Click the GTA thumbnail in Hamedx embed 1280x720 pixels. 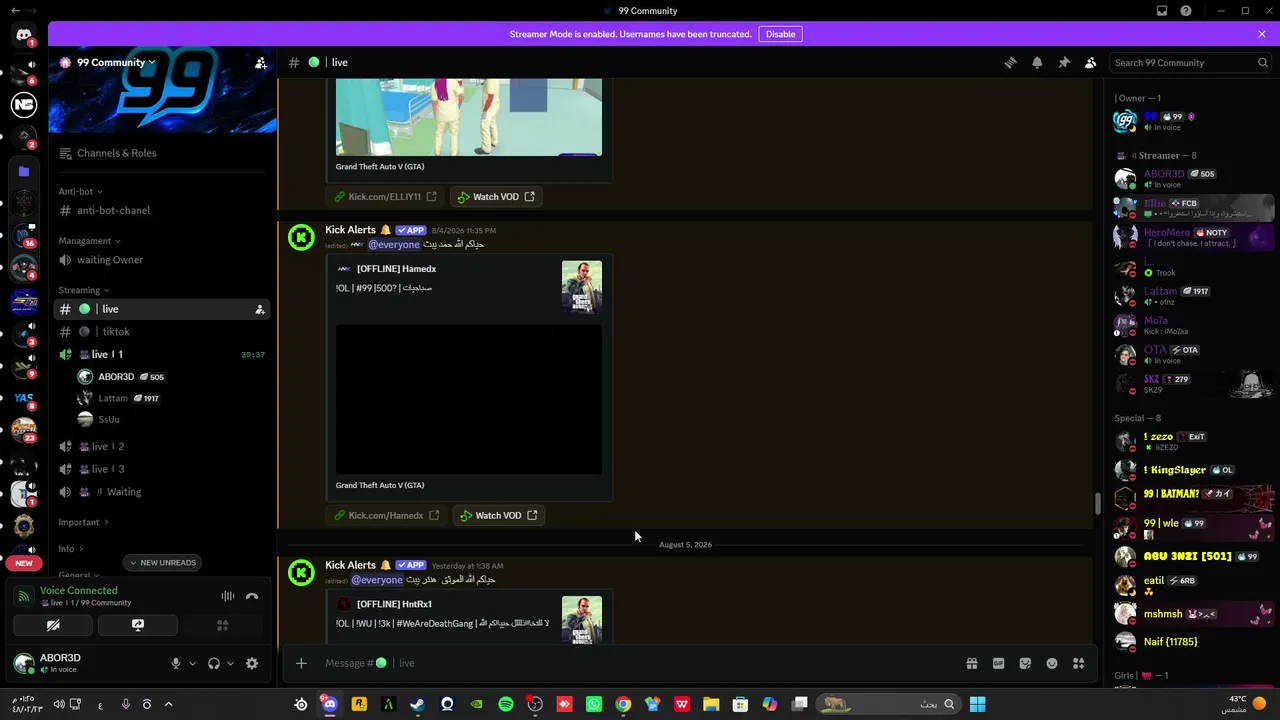[x=582, y=288]
